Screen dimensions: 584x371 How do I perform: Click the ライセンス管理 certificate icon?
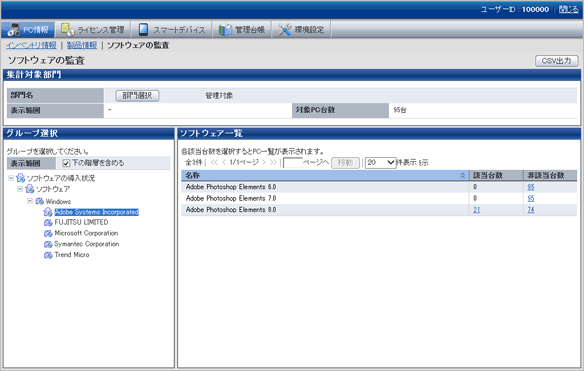67,29
